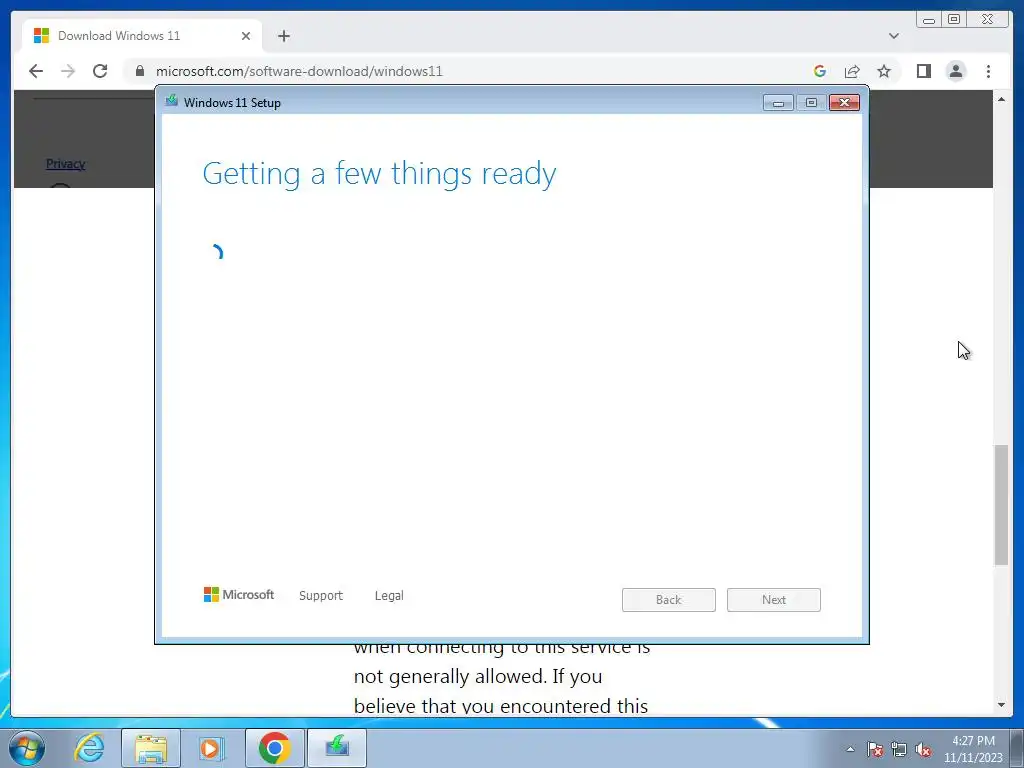Click the address bar URL
Screen dimensions: 1024x768
pos(299,71)
